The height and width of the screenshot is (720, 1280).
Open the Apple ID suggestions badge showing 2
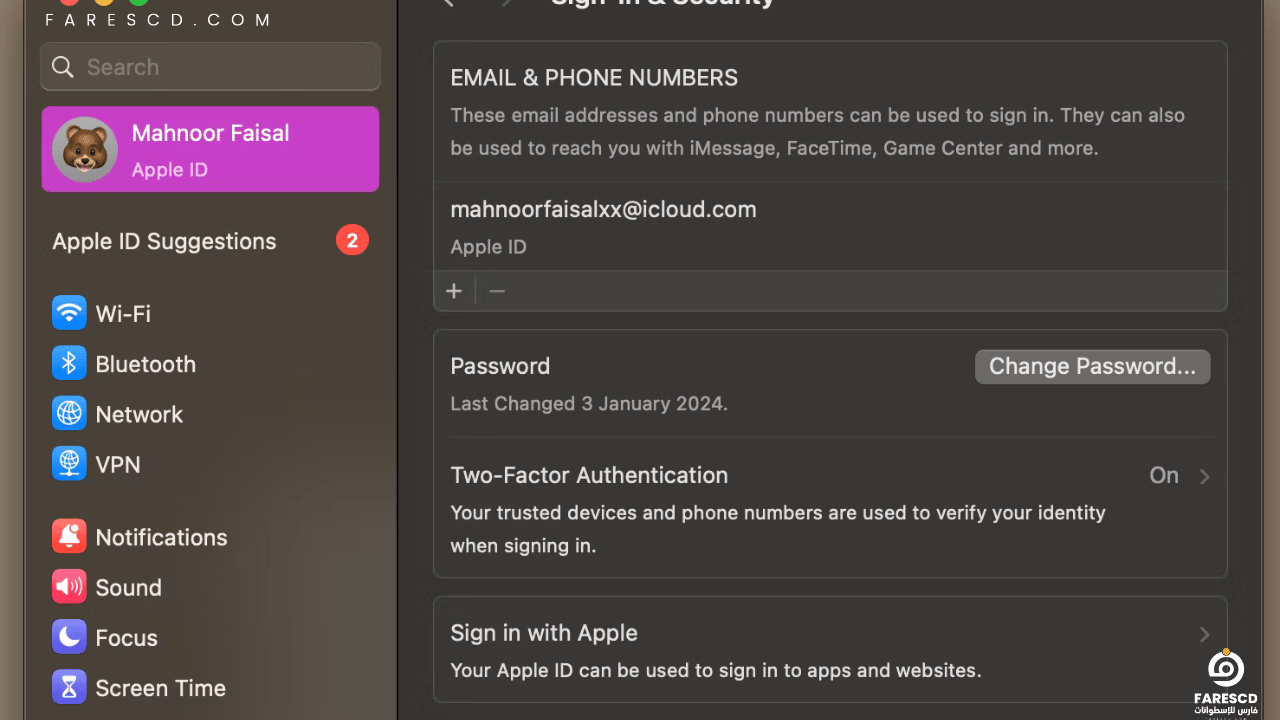(x=352, y=240)
